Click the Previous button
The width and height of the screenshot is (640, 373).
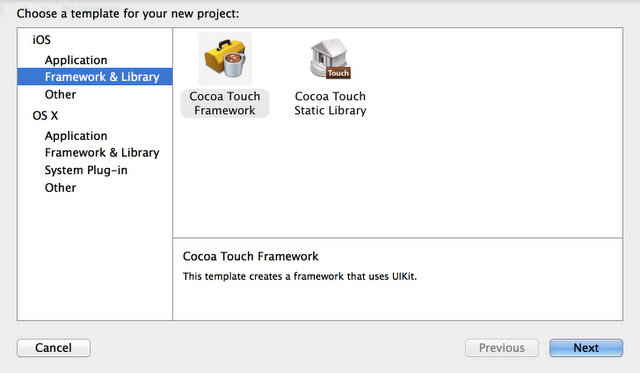point(502,348)
